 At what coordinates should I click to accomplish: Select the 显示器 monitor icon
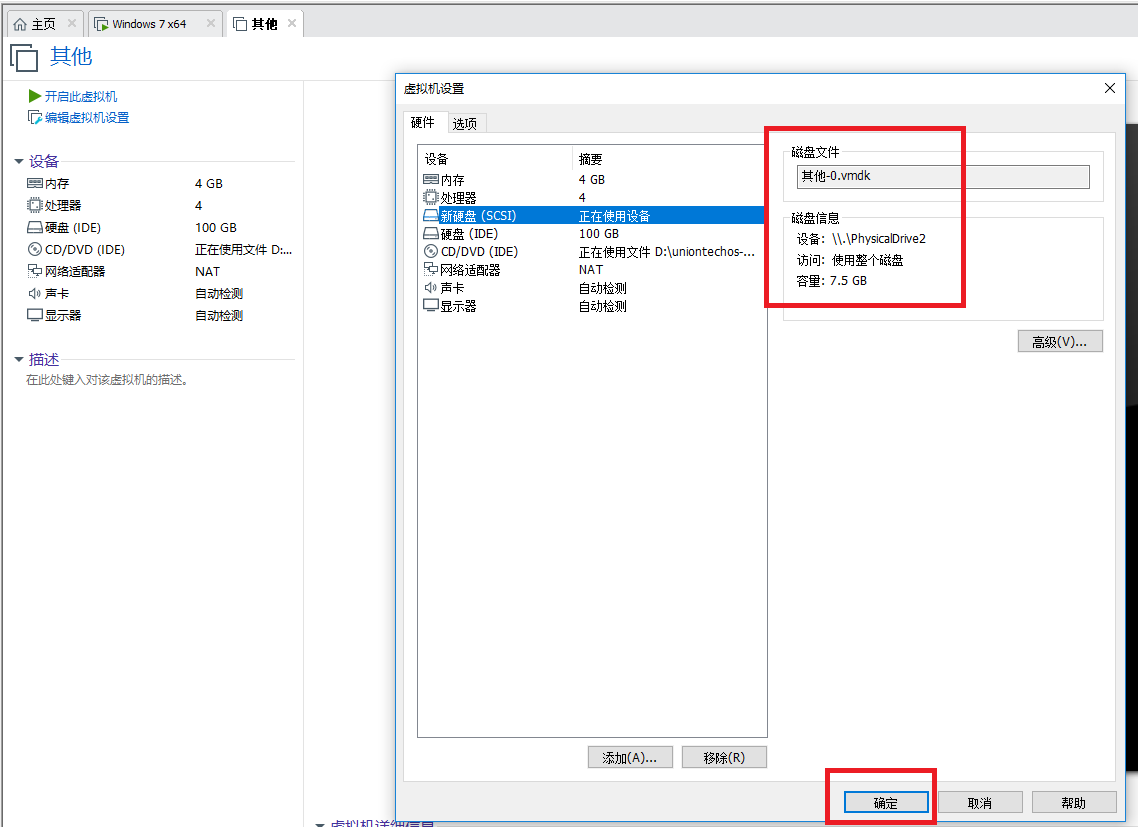tap(33, 315)
